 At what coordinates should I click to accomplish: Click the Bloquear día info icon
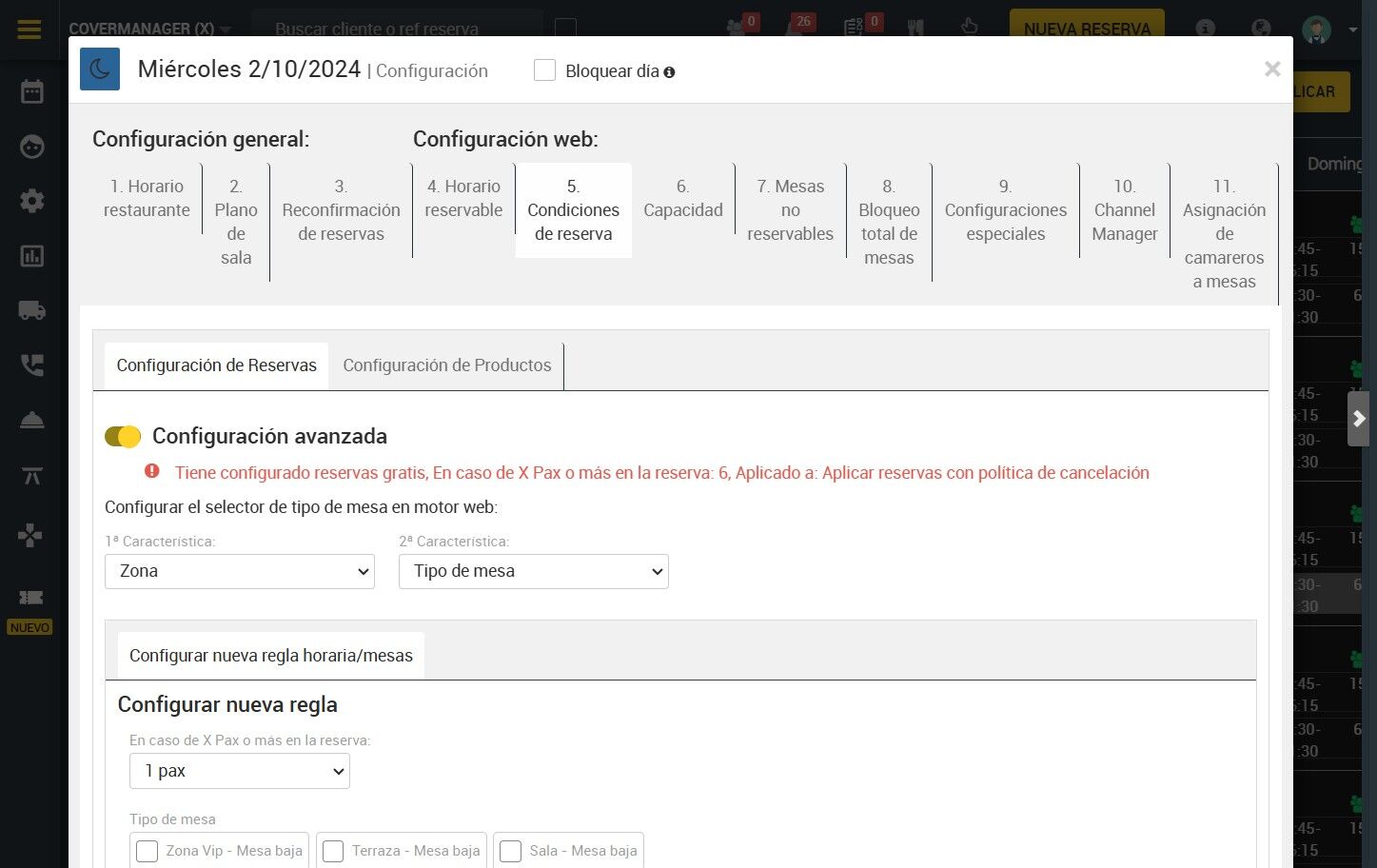(x=669, y=72)
